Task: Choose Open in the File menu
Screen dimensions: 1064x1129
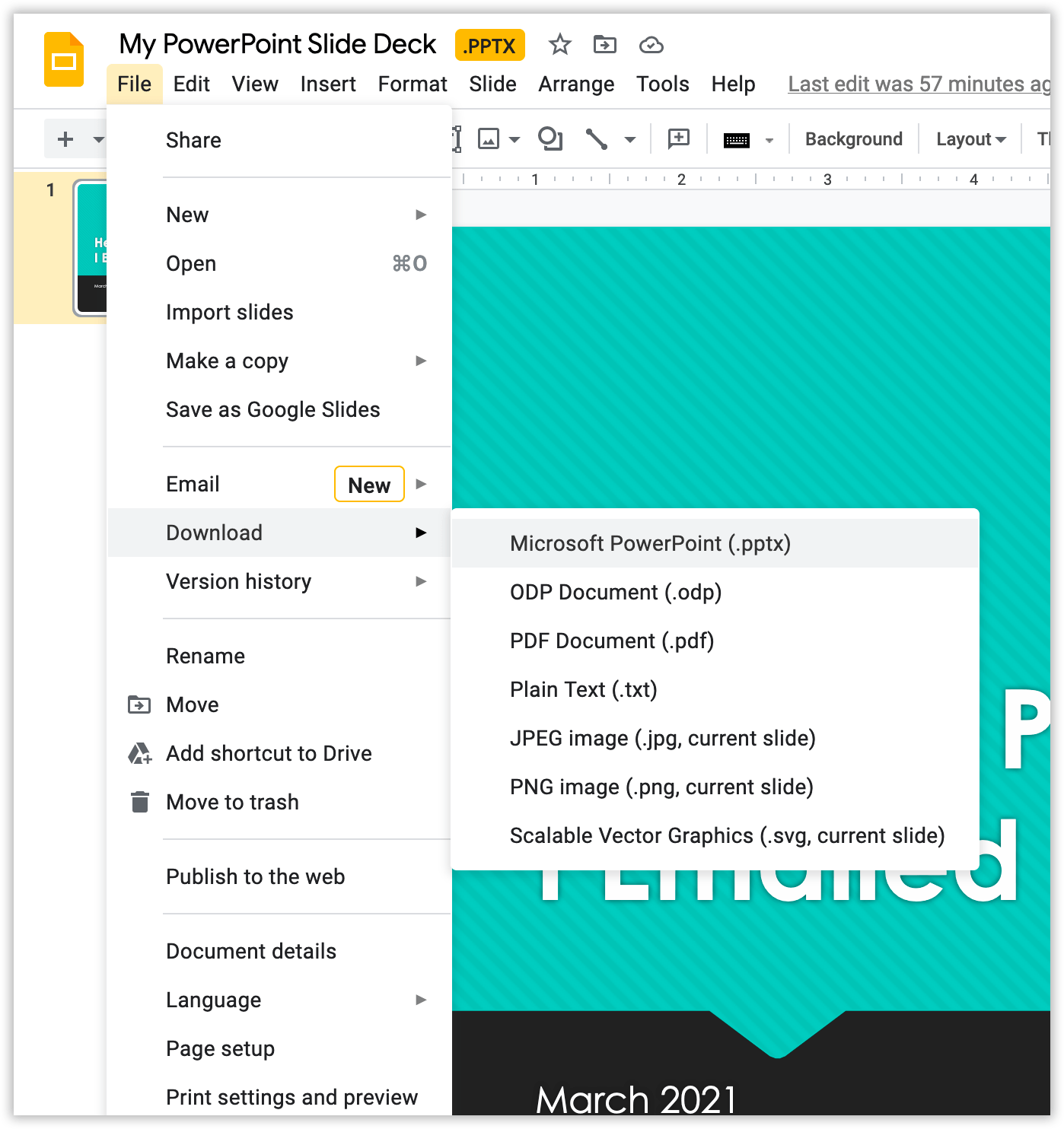Action: (279, 263)
